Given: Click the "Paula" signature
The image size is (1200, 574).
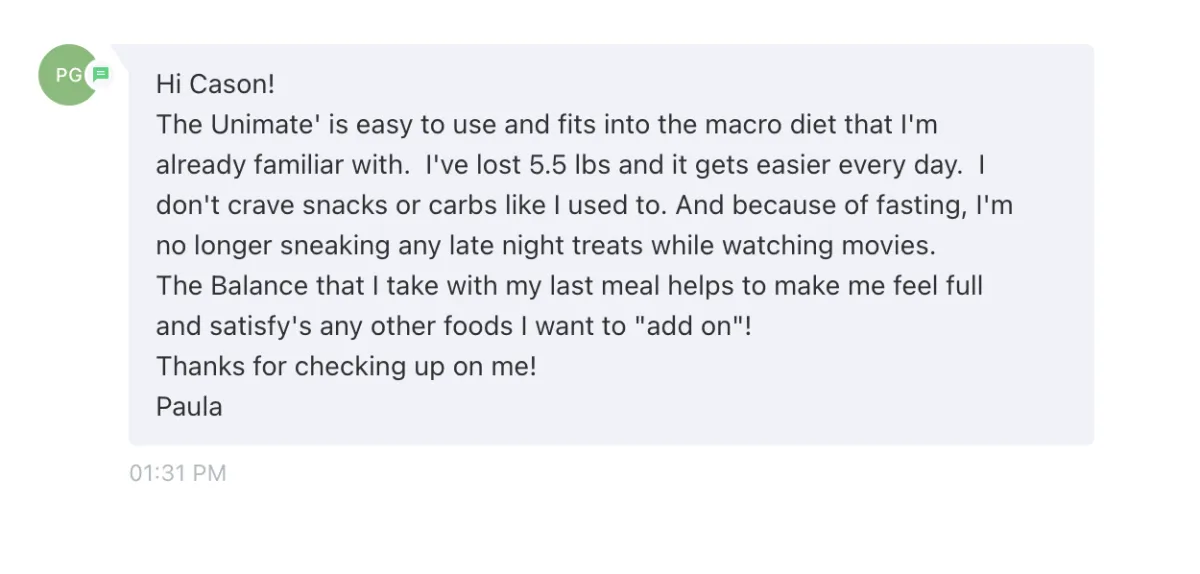Looking at the screenshot, I should [x=189, y=406].
